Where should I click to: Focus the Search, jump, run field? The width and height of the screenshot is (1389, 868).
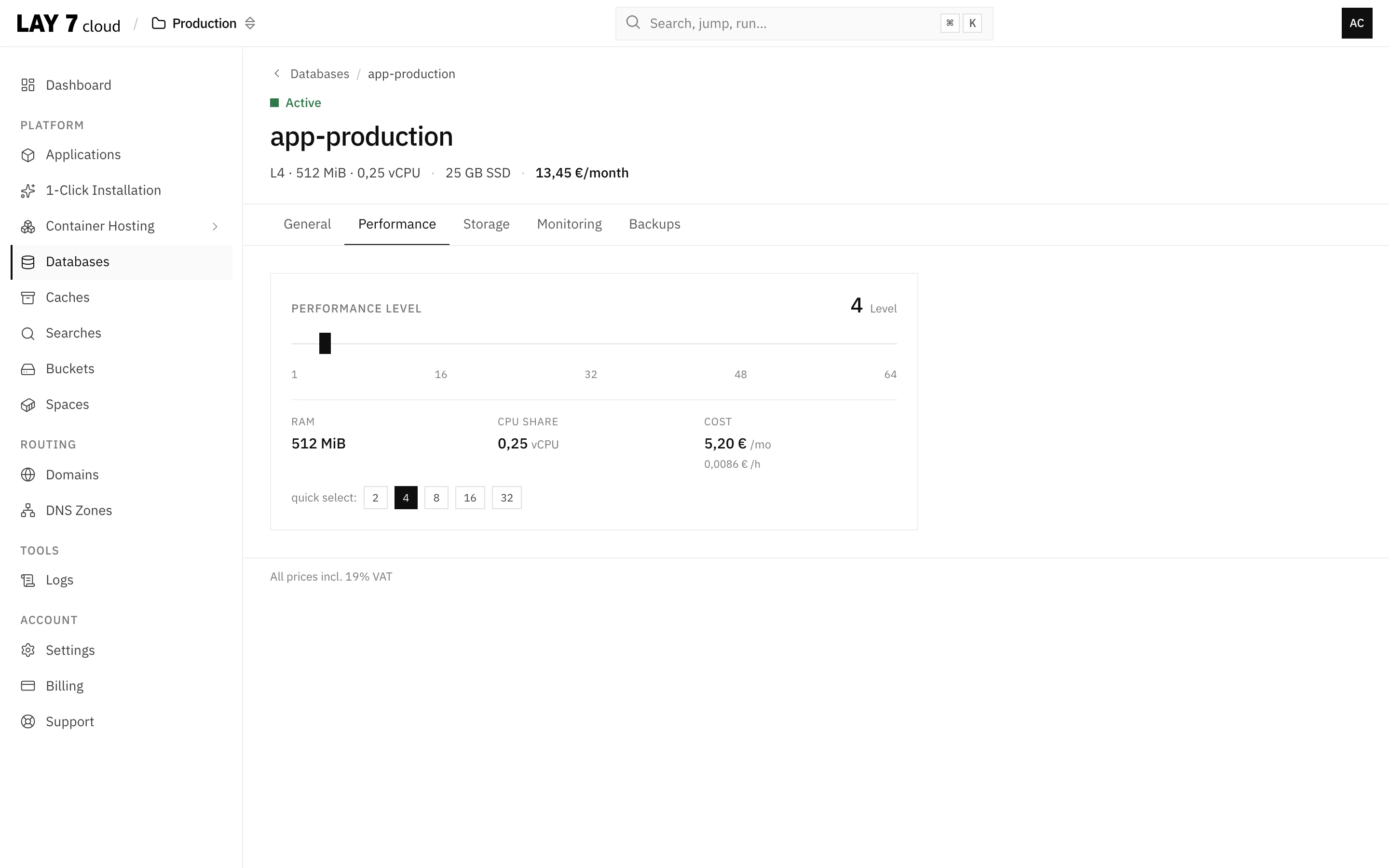803,24
